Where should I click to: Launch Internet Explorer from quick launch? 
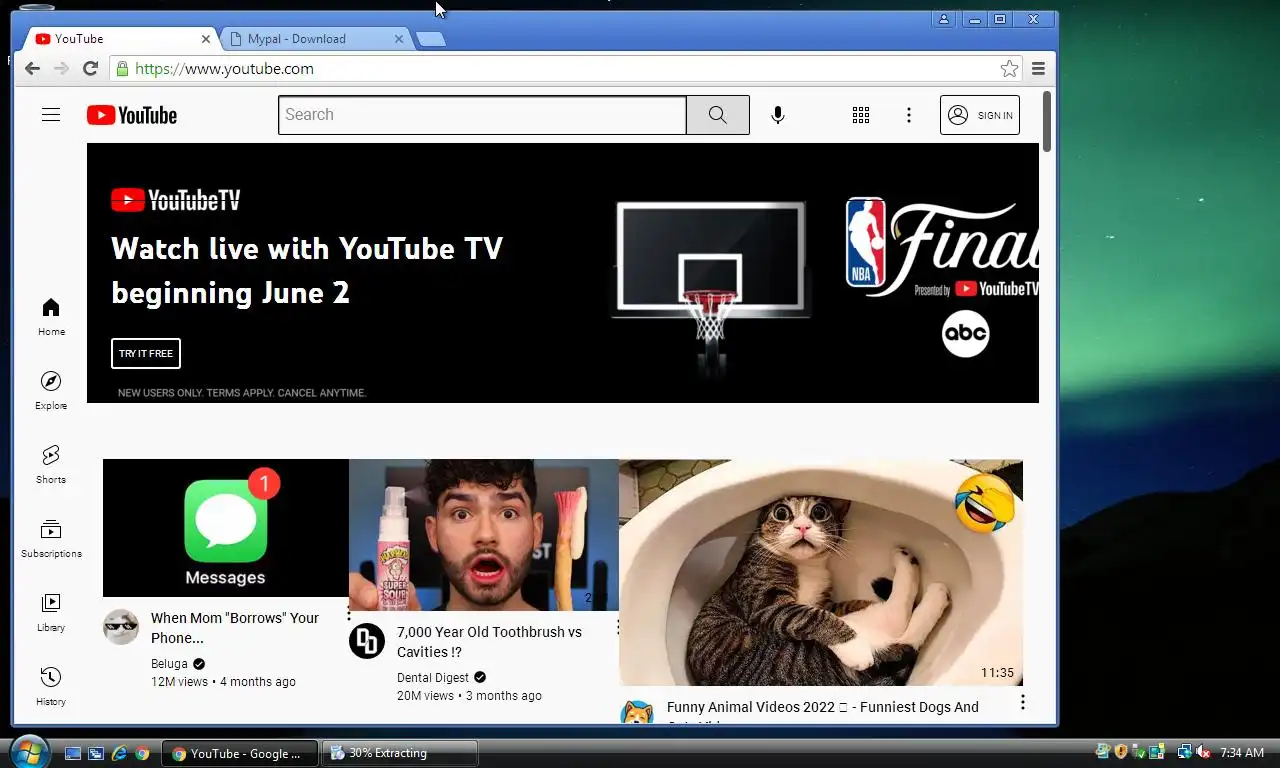coord(119,753)
